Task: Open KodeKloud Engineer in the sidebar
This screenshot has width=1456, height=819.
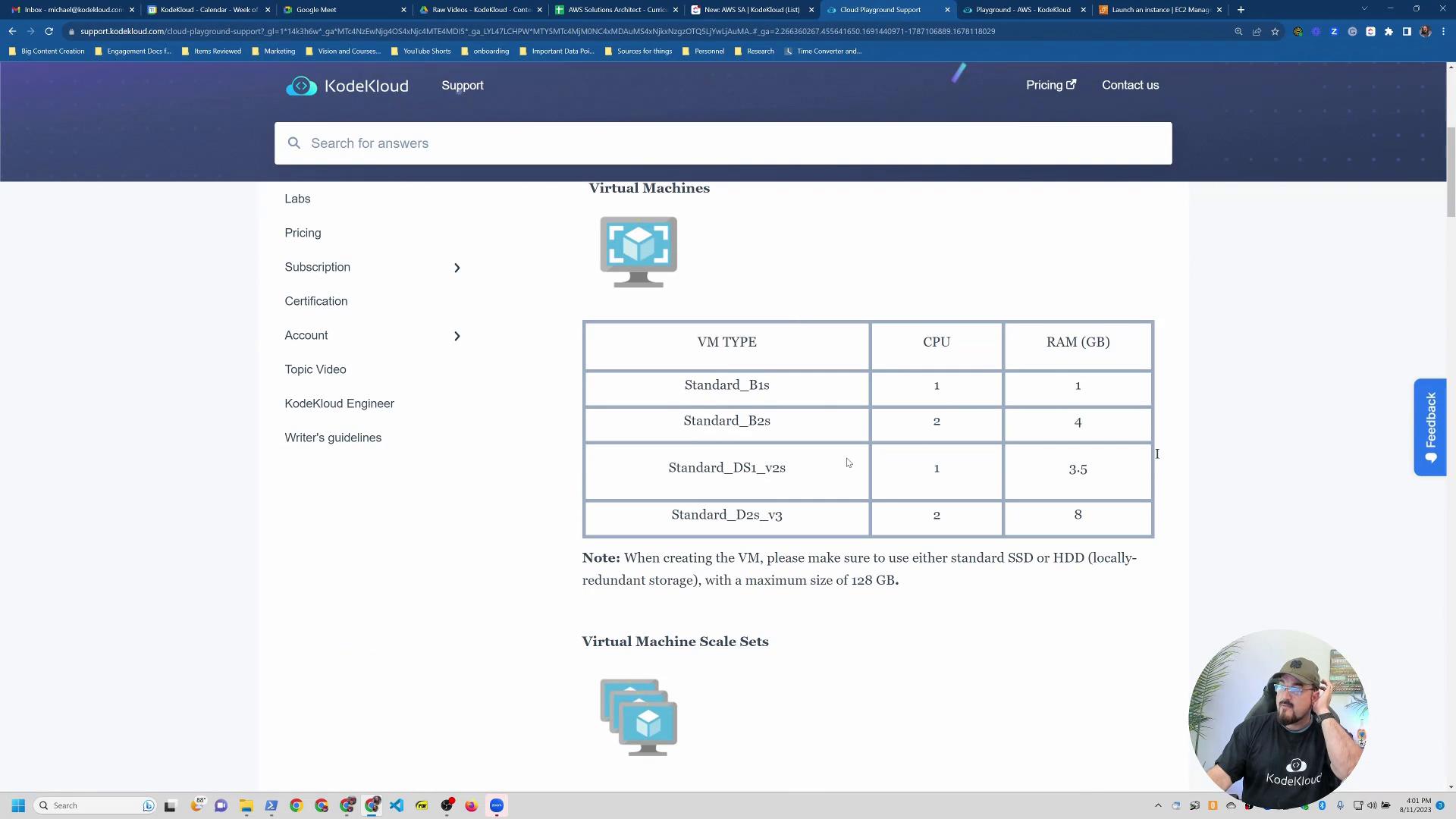Action: click(x=339, y=403)
